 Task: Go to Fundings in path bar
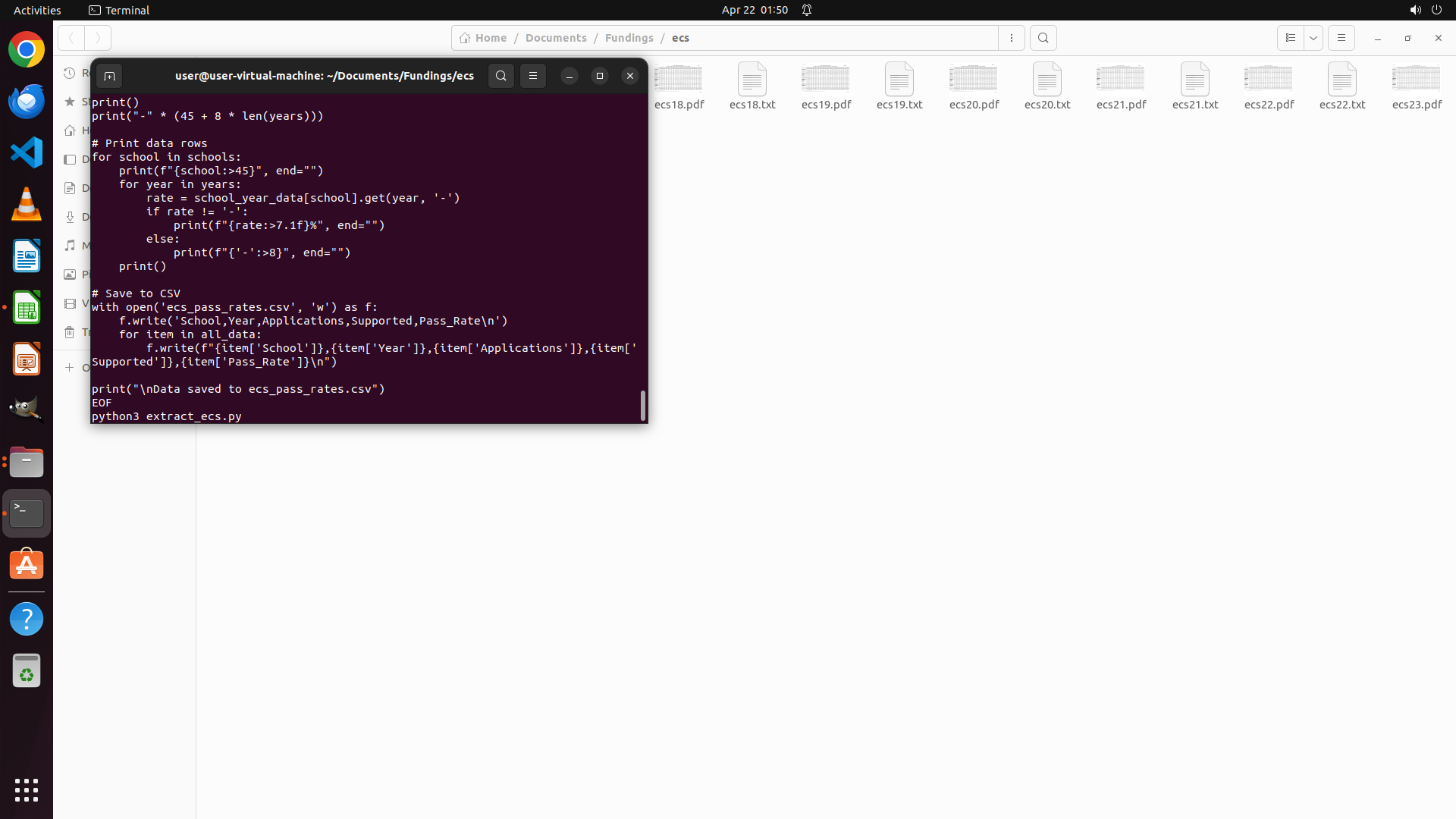pos(629,38)
